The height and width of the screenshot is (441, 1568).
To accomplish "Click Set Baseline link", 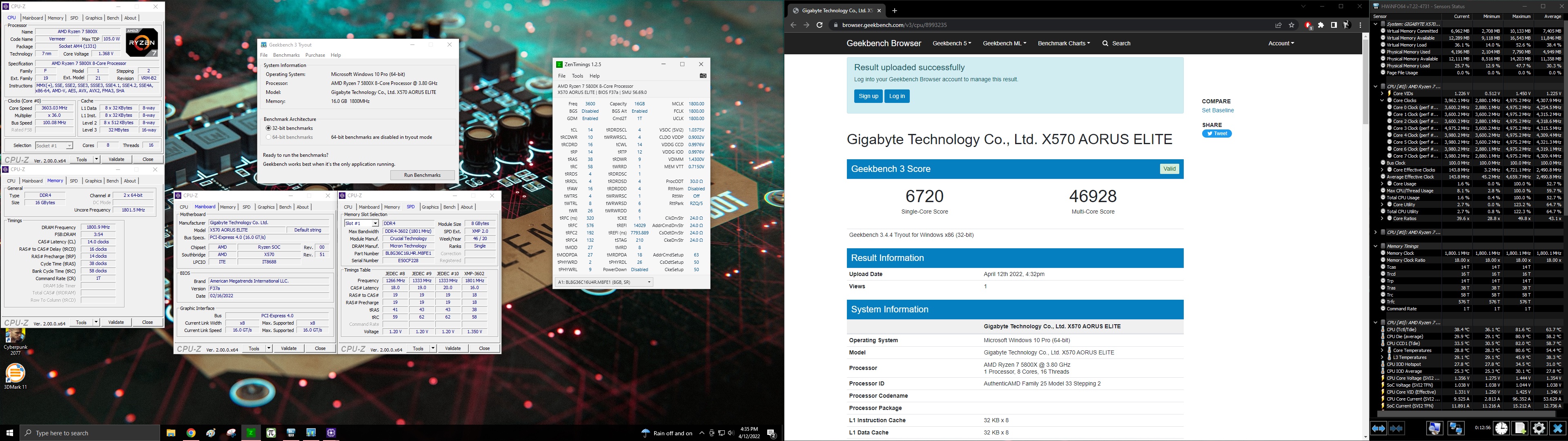I will (x=1217, y=110).
